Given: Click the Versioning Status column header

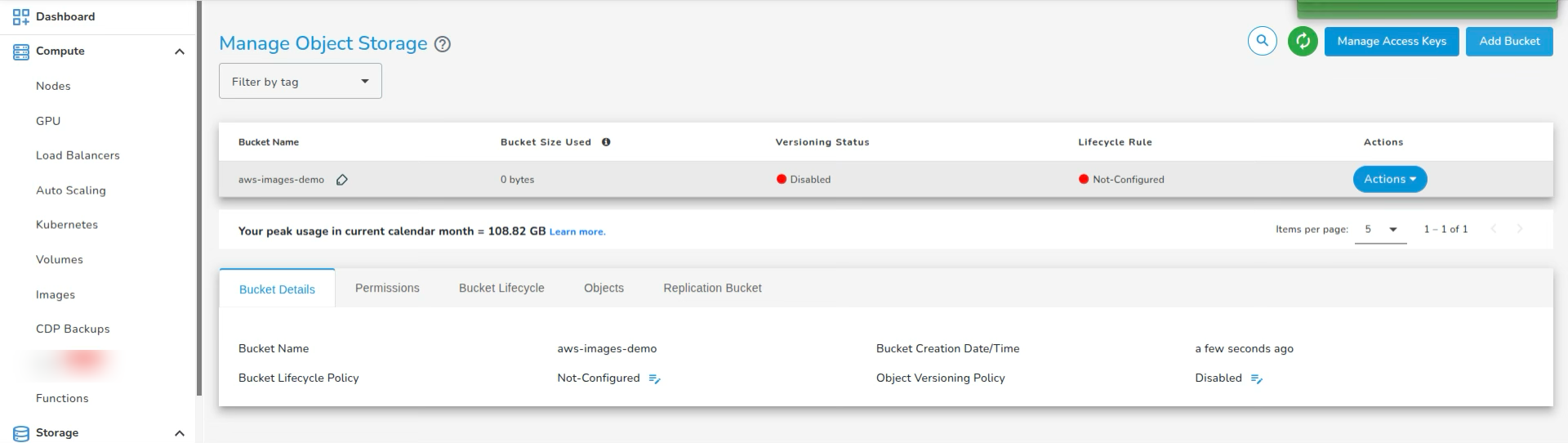Looking at the screenshot, I should [822, 142].
